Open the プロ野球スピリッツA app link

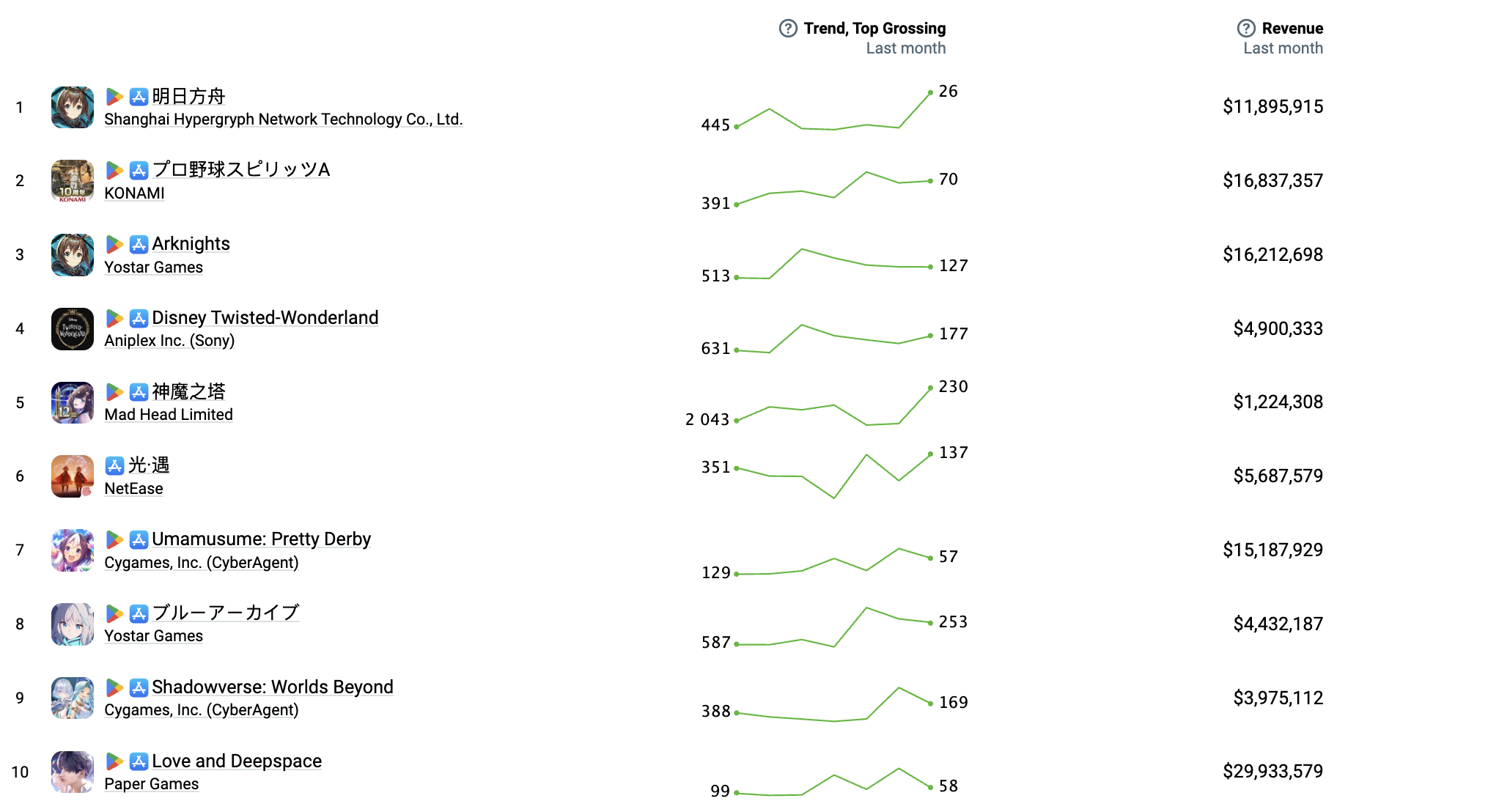(240, 169)
